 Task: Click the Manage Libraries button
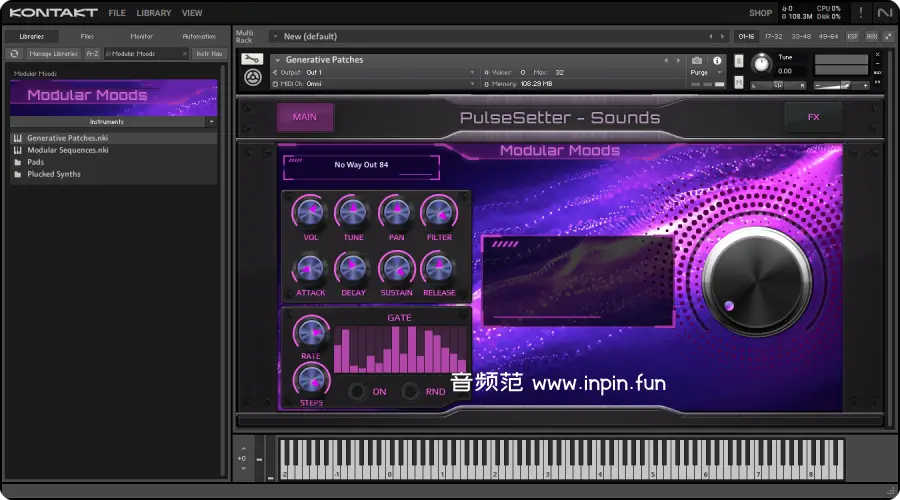53,54
